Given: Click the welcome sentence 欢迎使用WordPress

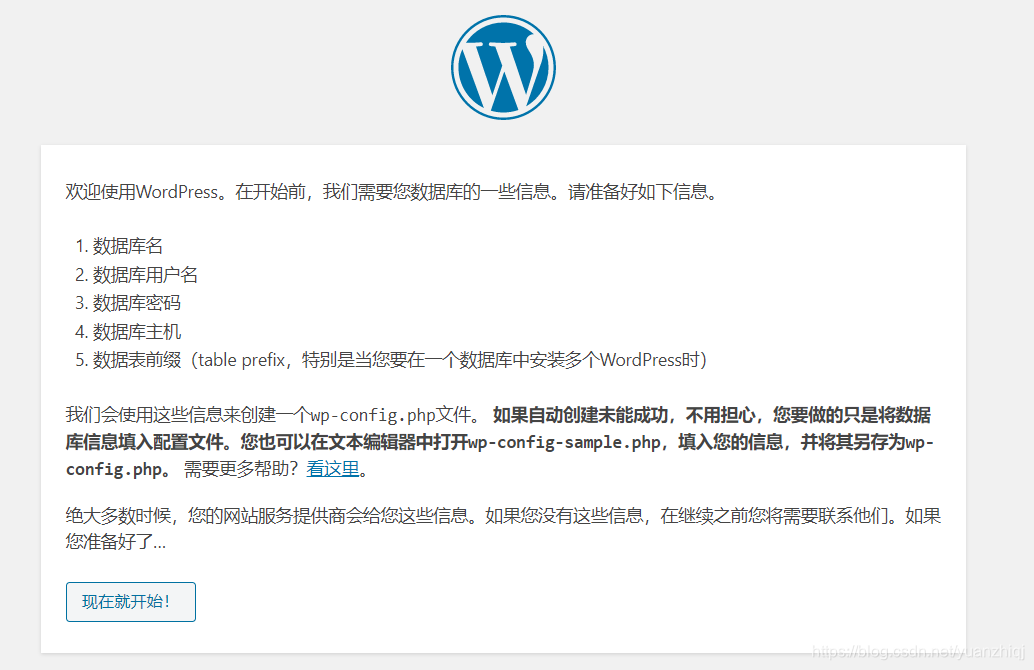Looking at the screenshot, I should tap(392, 192).
